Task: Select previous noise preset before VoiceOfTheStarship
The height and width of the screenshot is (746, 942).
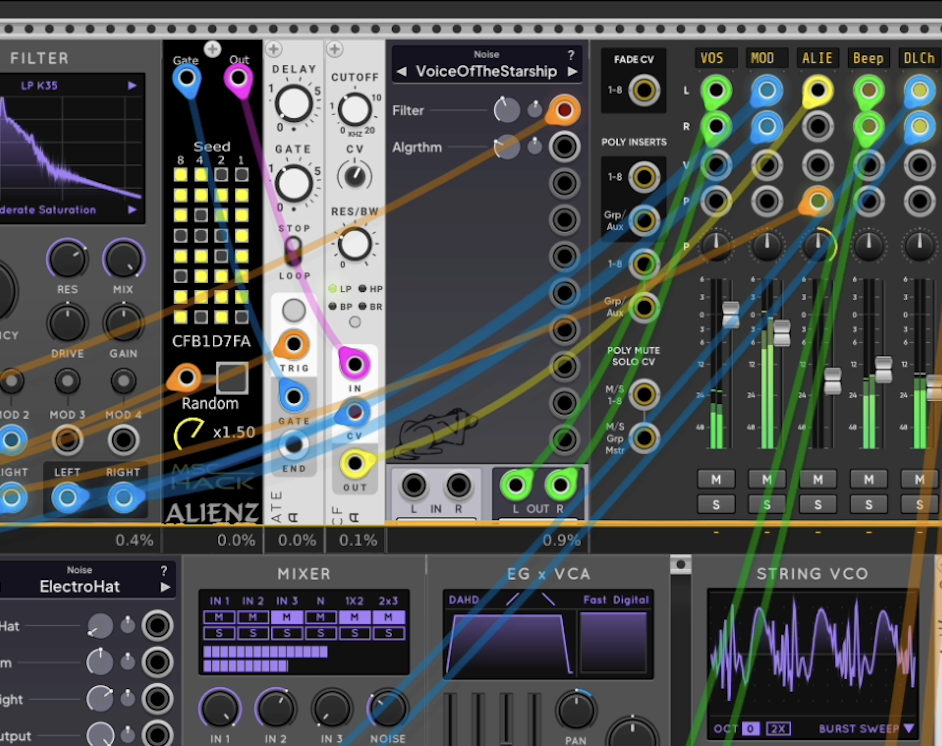Action: [x=401, y=71]
